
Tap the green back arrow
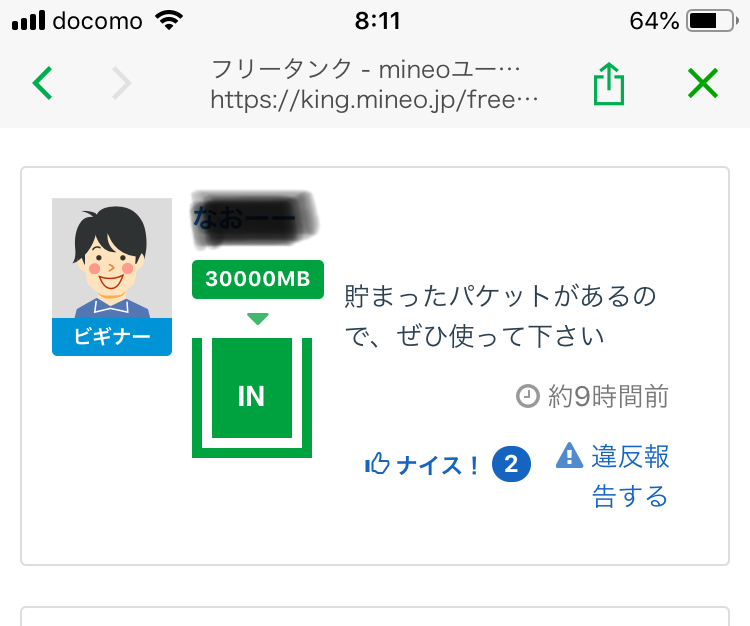[x=42, y=83]
